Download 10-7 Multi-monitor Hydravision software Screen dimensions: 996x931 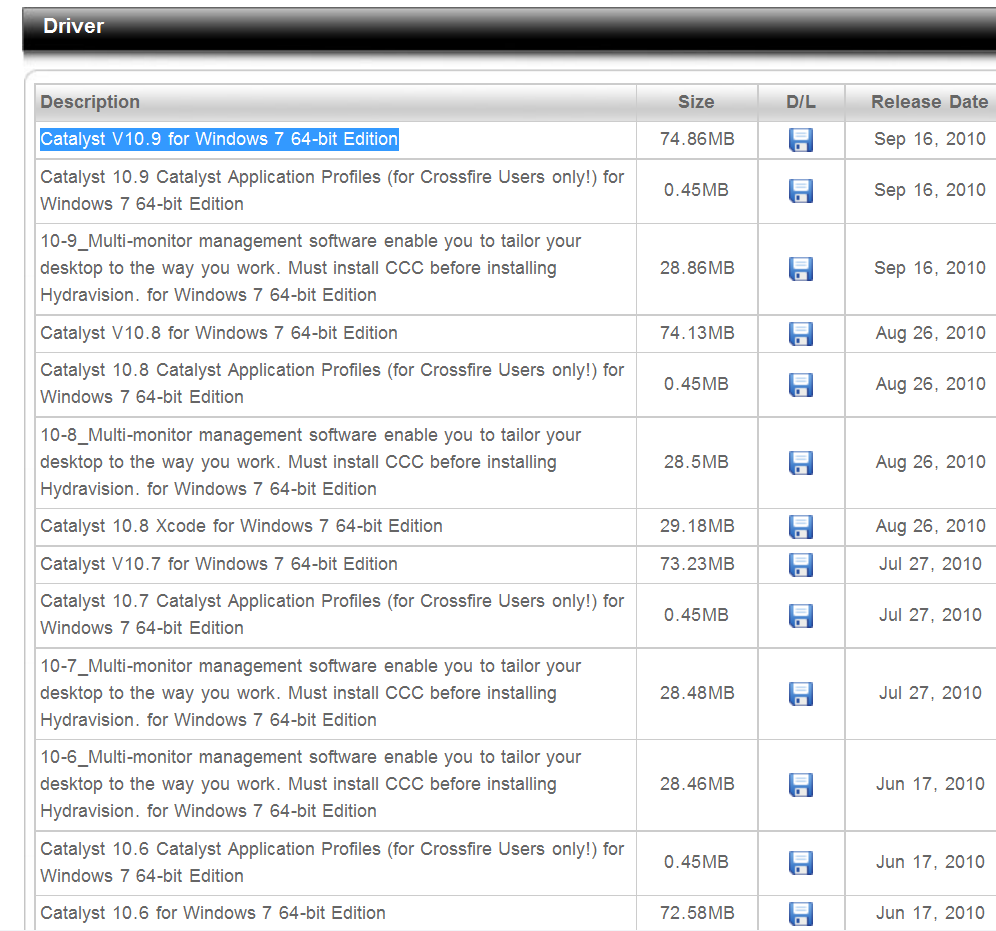point(800,693)
